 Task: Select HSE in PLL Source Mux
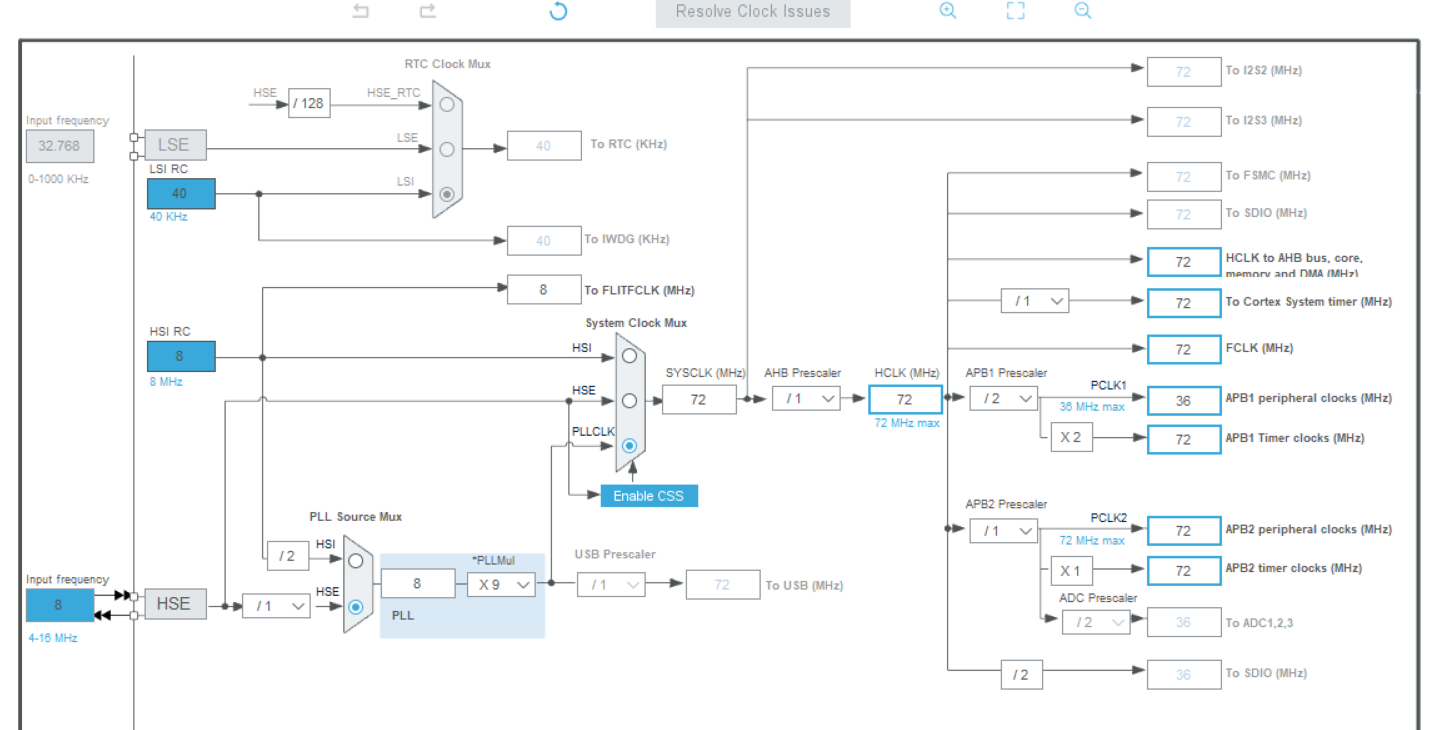click(355, 606)
